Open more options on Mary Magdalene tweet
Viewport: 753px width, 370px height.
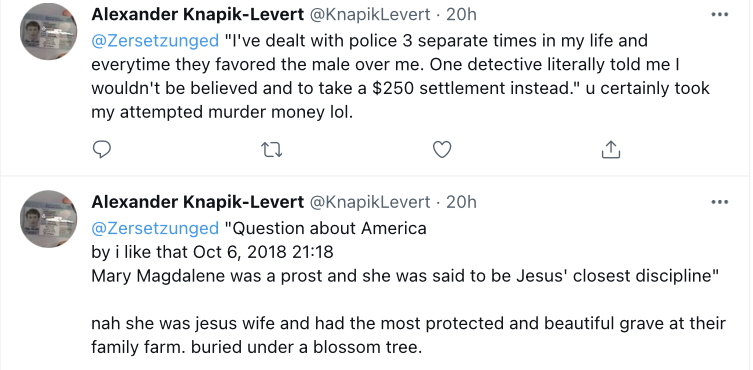719,202
